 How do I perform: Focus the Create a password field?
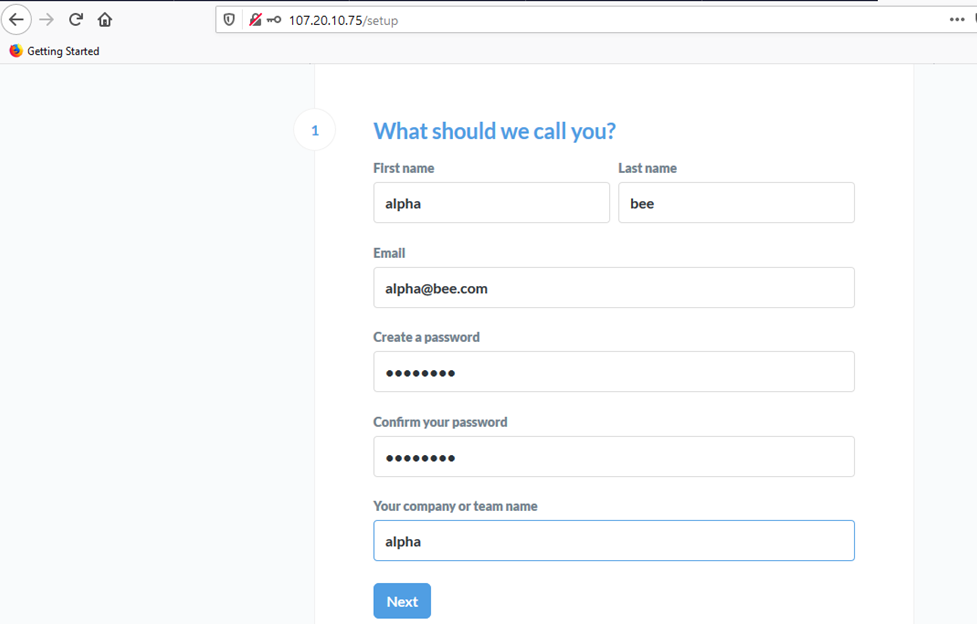614,372
